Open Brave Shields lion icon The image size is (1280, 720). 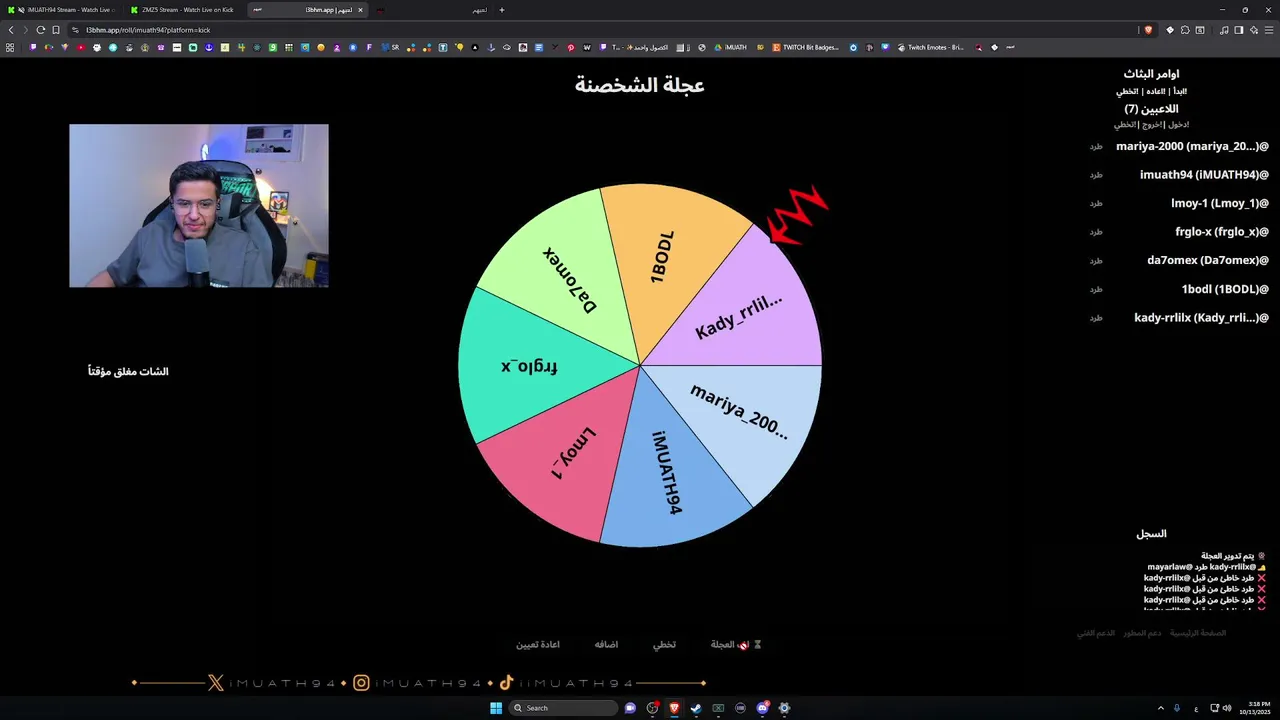click(1148, 30)
